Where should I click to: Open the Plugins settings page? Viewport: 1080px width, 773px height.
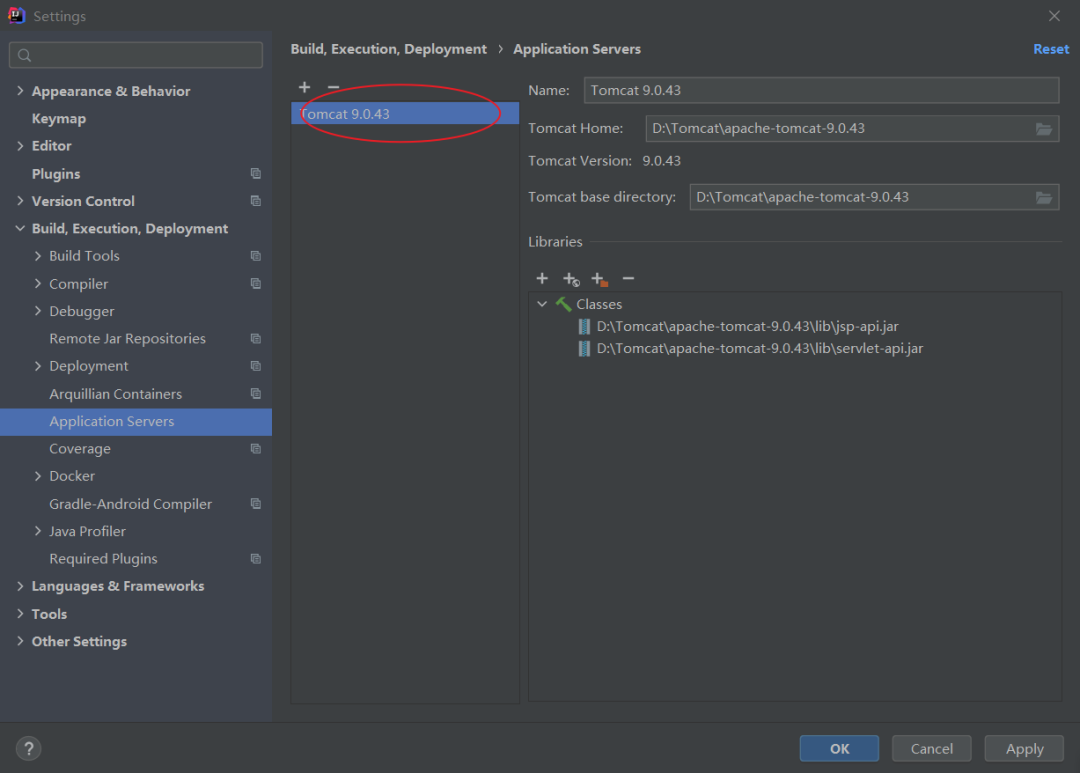[56, 174]
